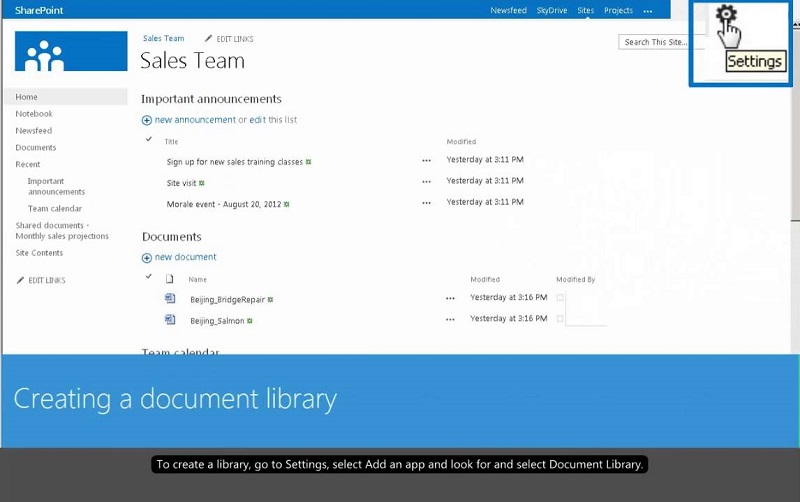Open Important announcements under Recent

56,186
